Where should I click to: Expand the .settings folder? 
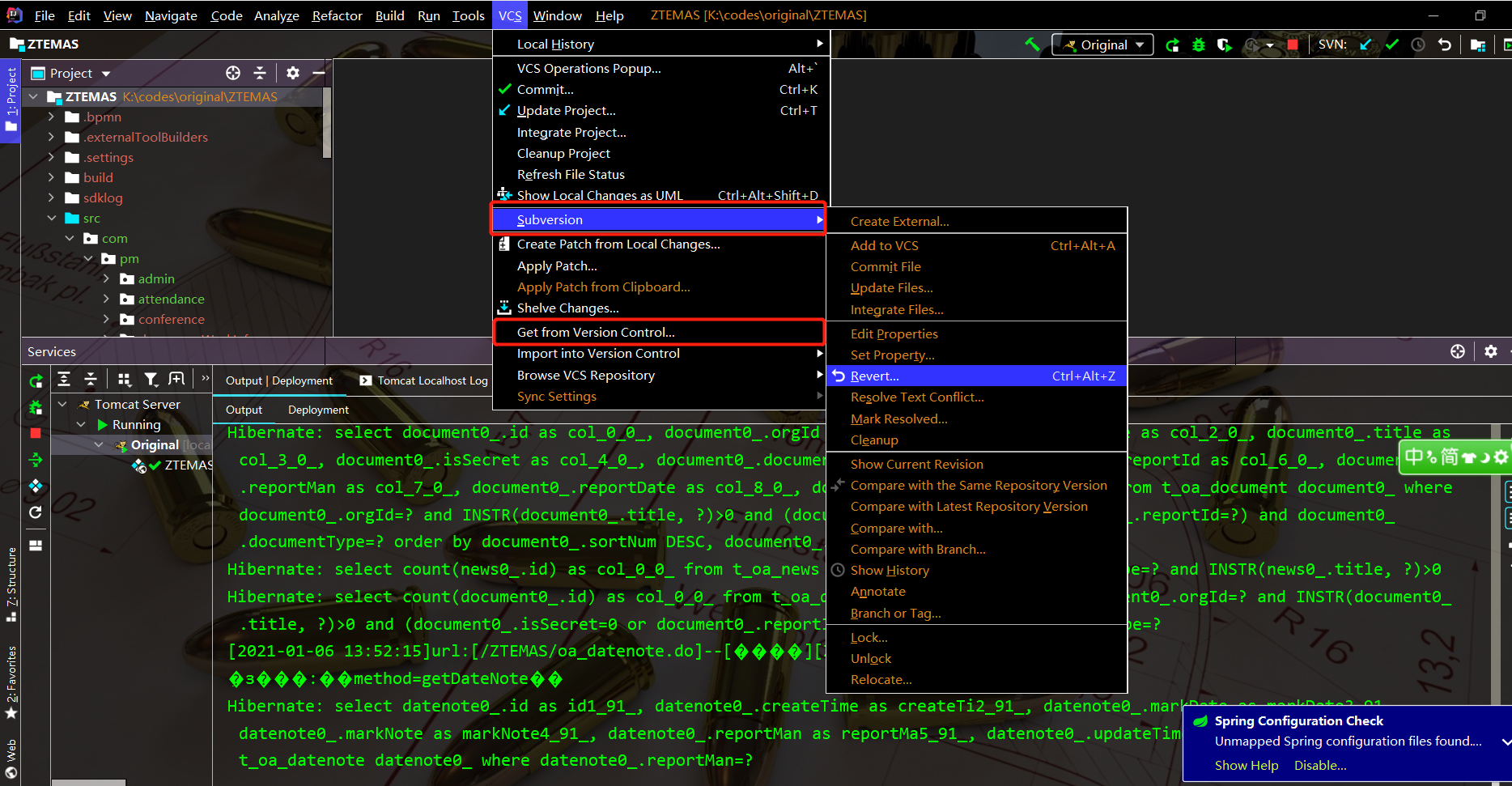click(51, 157)
